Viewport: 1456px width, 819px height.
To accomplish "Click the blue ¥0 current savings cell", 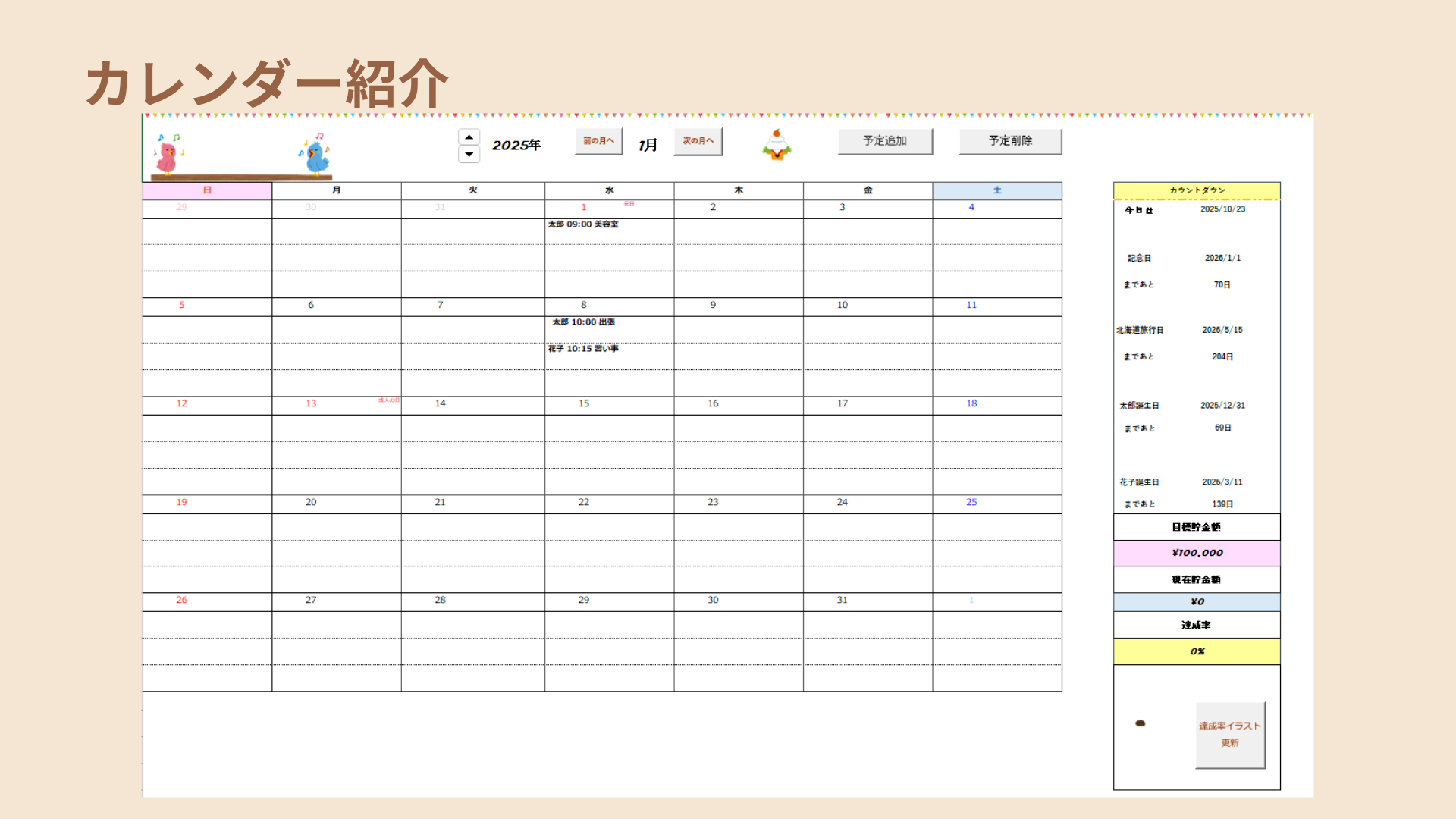I will pyautogui.click(x=1196, y=601).
